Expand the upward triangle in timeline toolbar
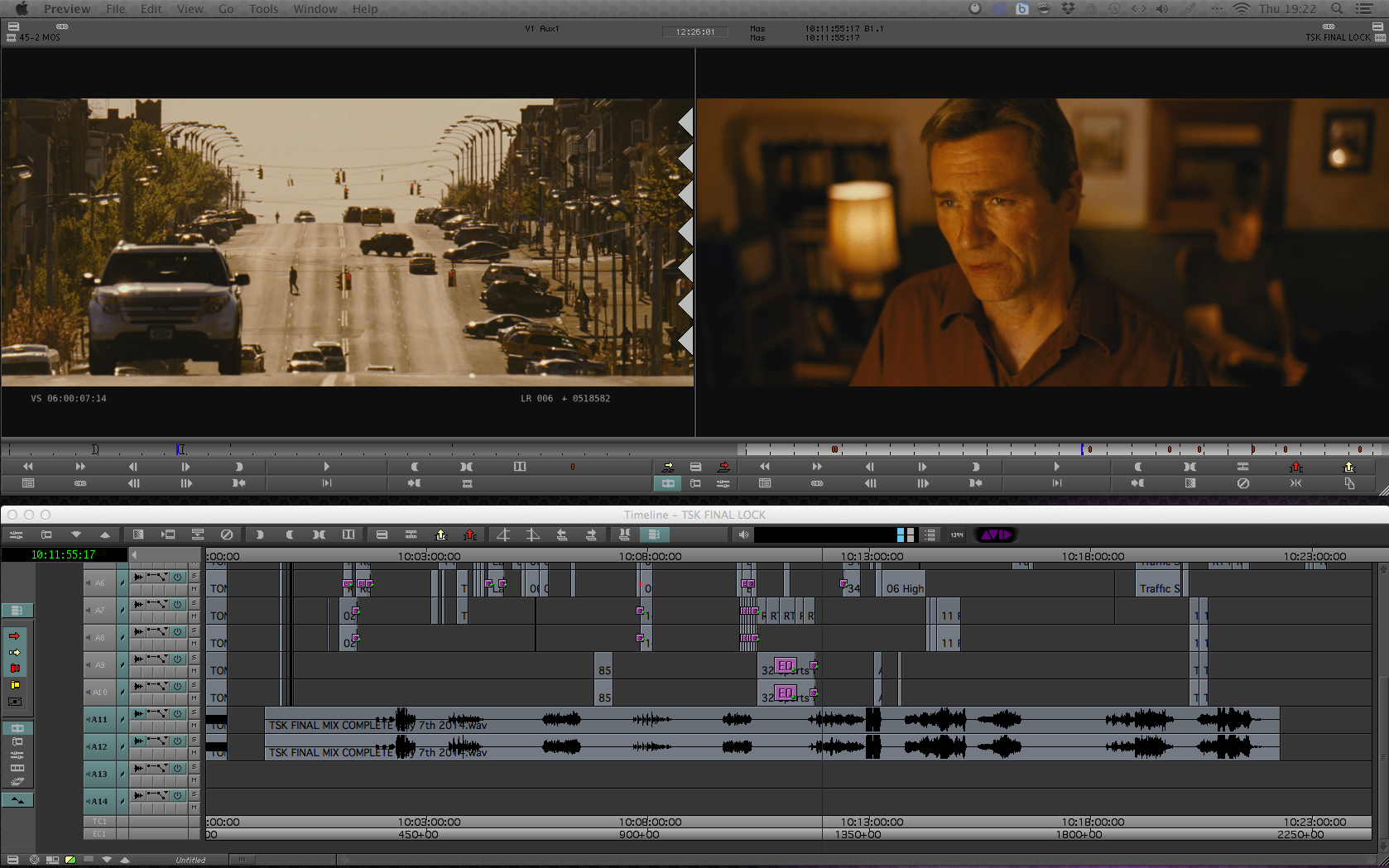 [105, 535]
